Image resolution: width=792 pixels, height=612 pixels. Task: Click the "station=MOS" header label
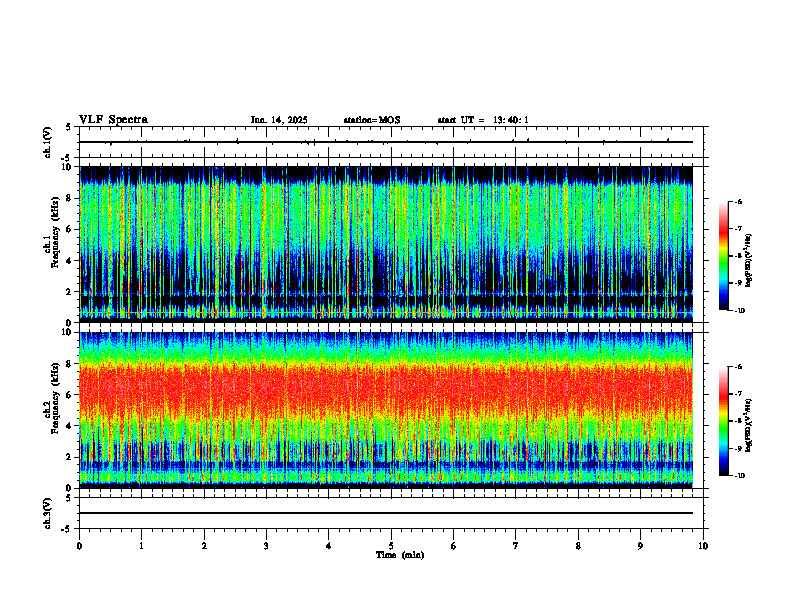click(x=372, y=120)
